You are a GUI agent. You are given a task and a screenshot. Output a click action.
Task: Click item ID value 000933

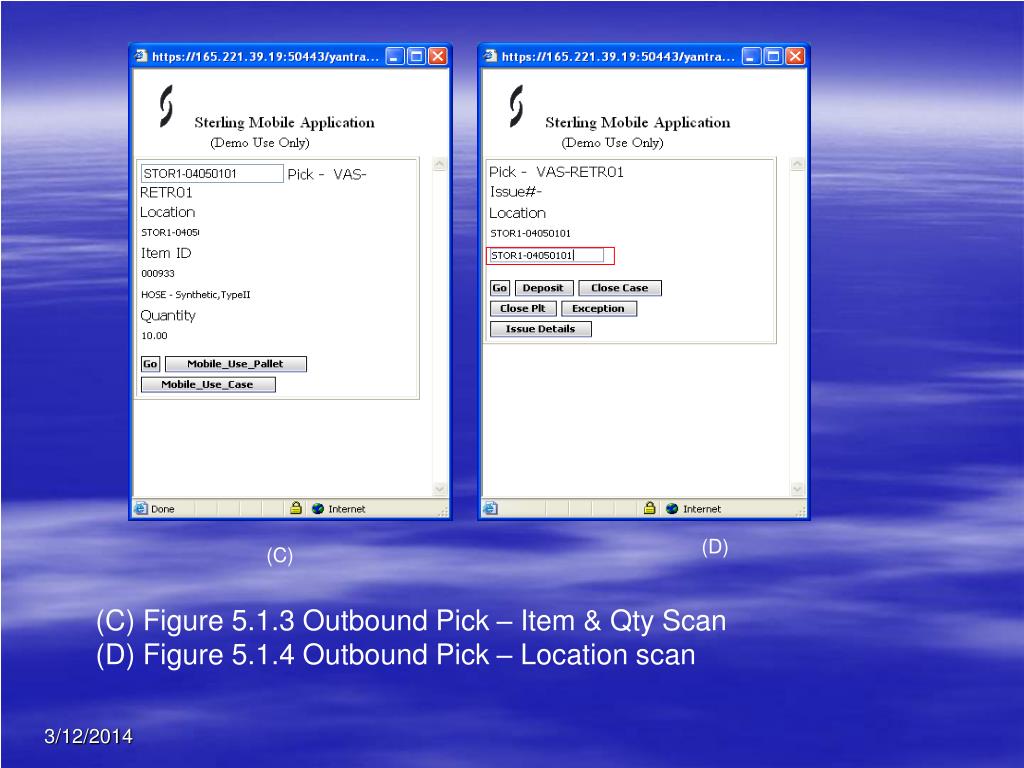point(158,274)
